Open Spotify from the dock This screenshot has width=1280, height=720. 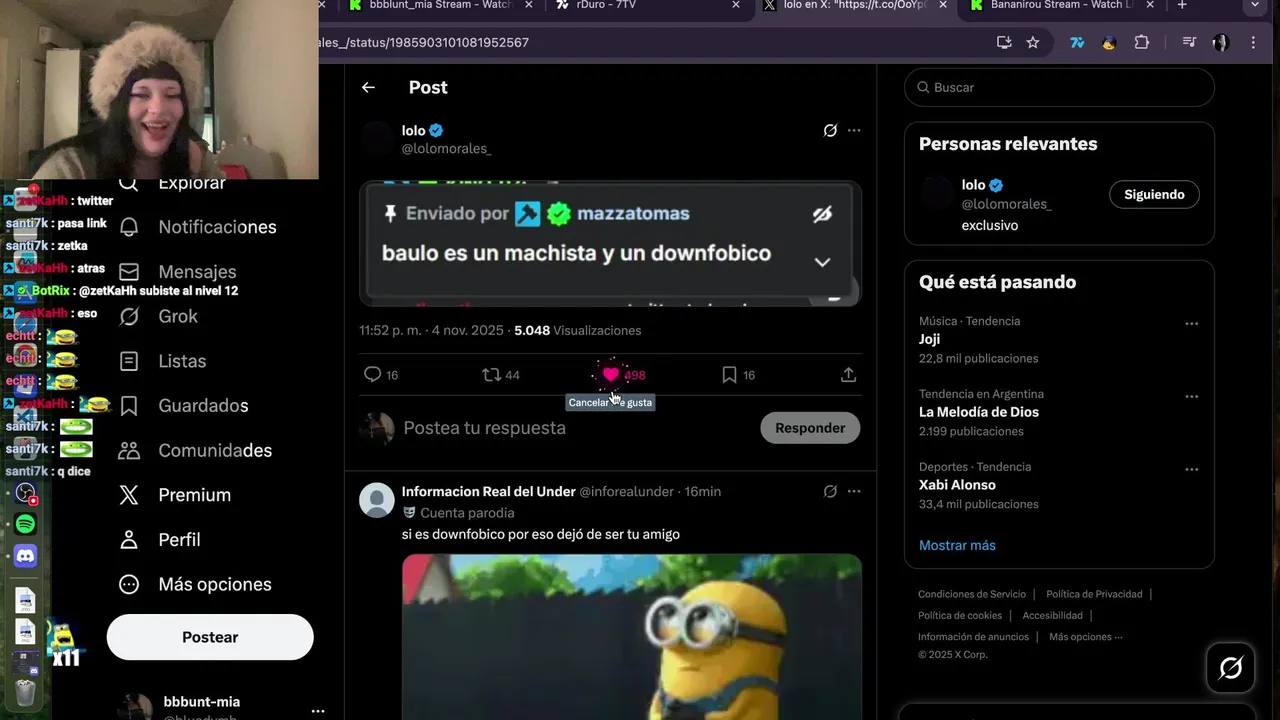pos(26,524)
